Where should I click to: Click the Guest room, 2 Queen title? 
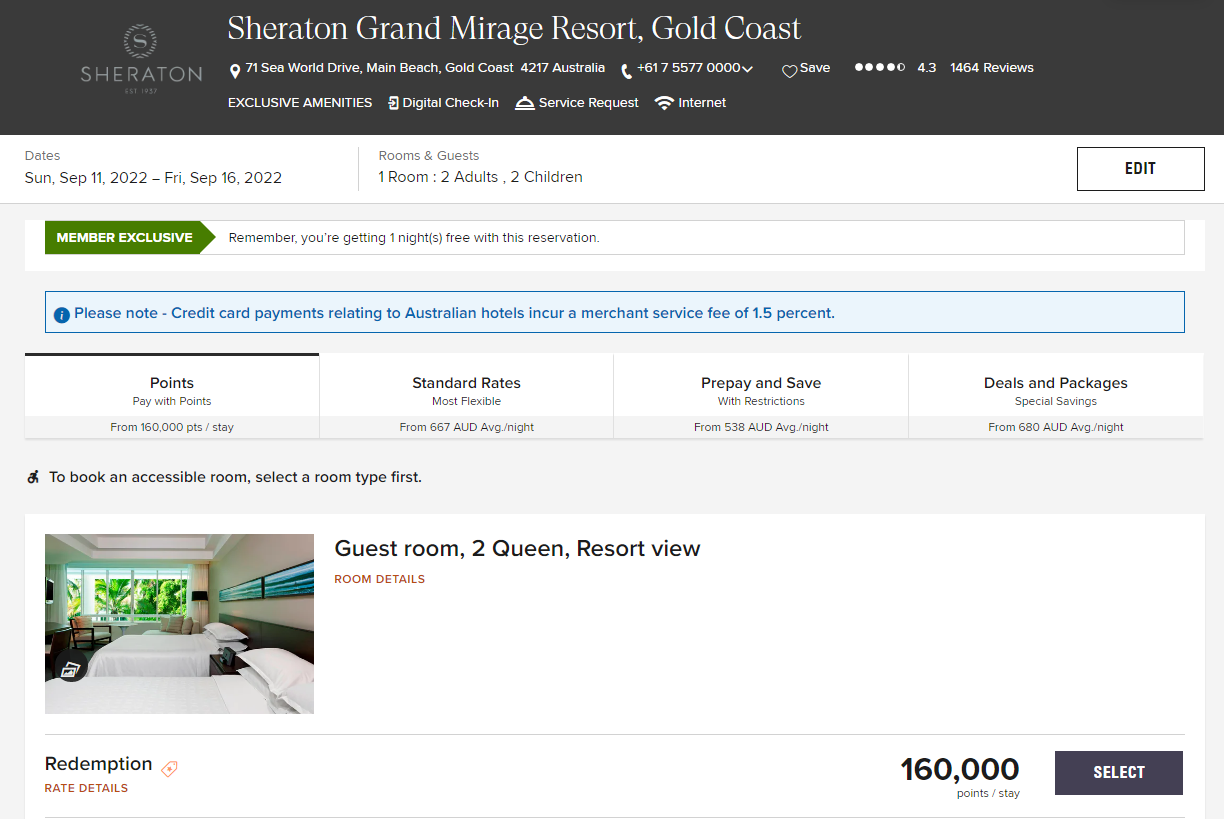pyautogui.click(x=517, y=549)
